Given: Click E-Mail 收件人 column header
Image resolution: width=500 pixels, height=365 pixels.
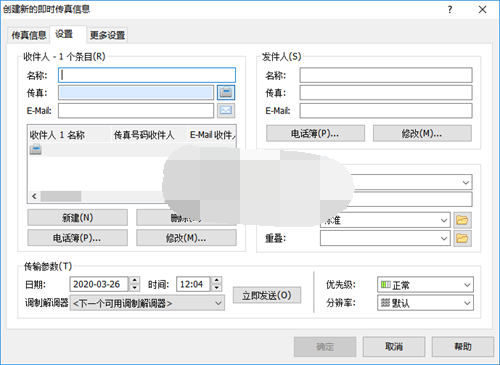Looking at the screenshot, I should pyautogui.click(x=212, y=135).
